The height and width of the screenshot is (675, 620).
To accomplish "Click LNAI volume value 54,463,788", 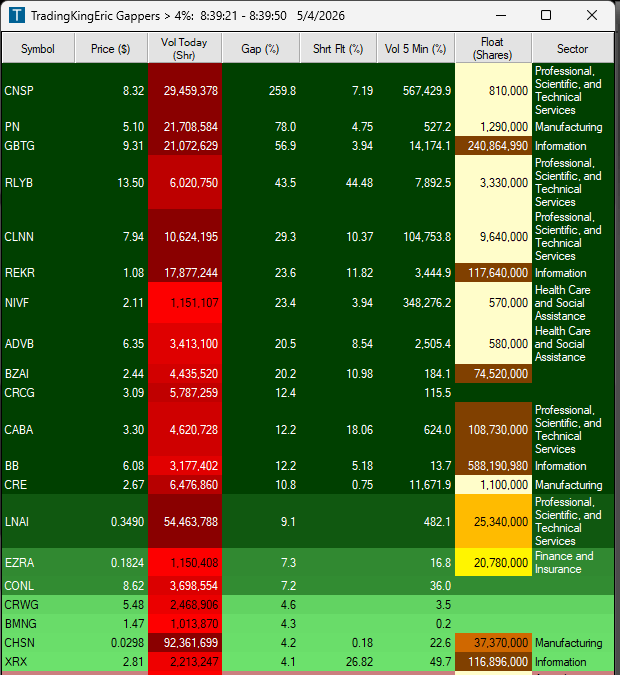I will 185,521.
